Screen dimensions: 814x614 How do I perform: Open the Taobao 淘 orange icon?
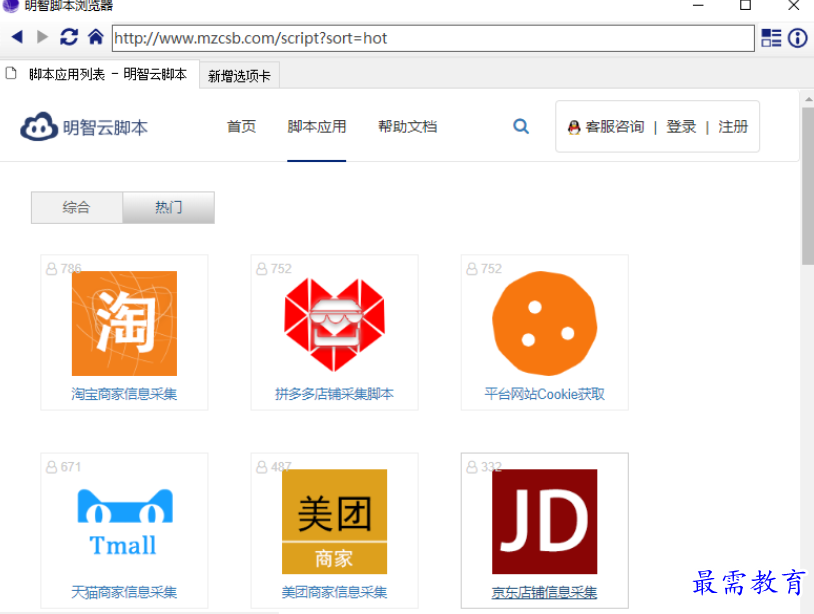click(x=124, y=323)
